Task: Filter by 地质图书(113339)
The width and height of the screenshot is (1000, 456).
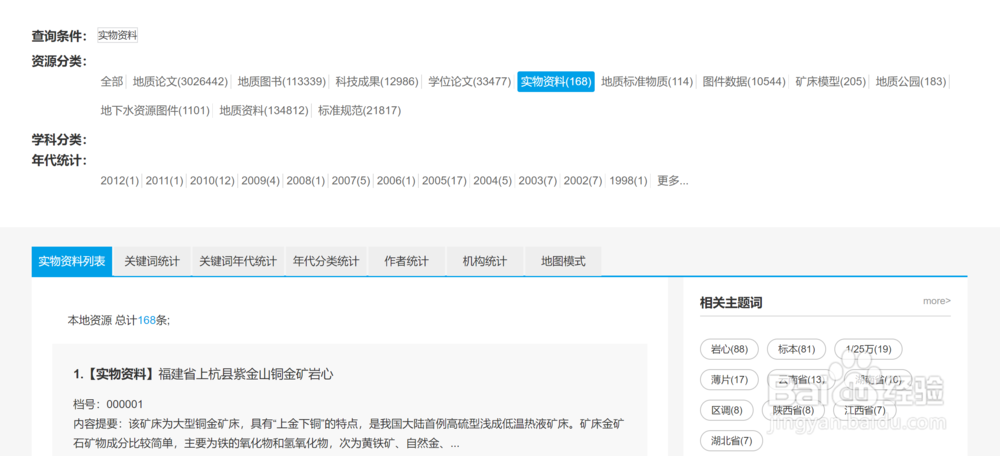Action: tap(282, 82)
